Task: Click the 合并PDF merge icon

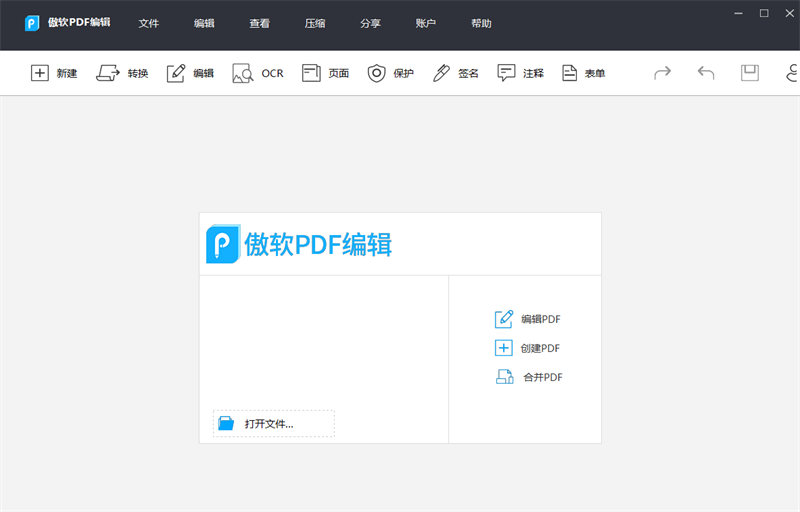Action: click(505, 377)
